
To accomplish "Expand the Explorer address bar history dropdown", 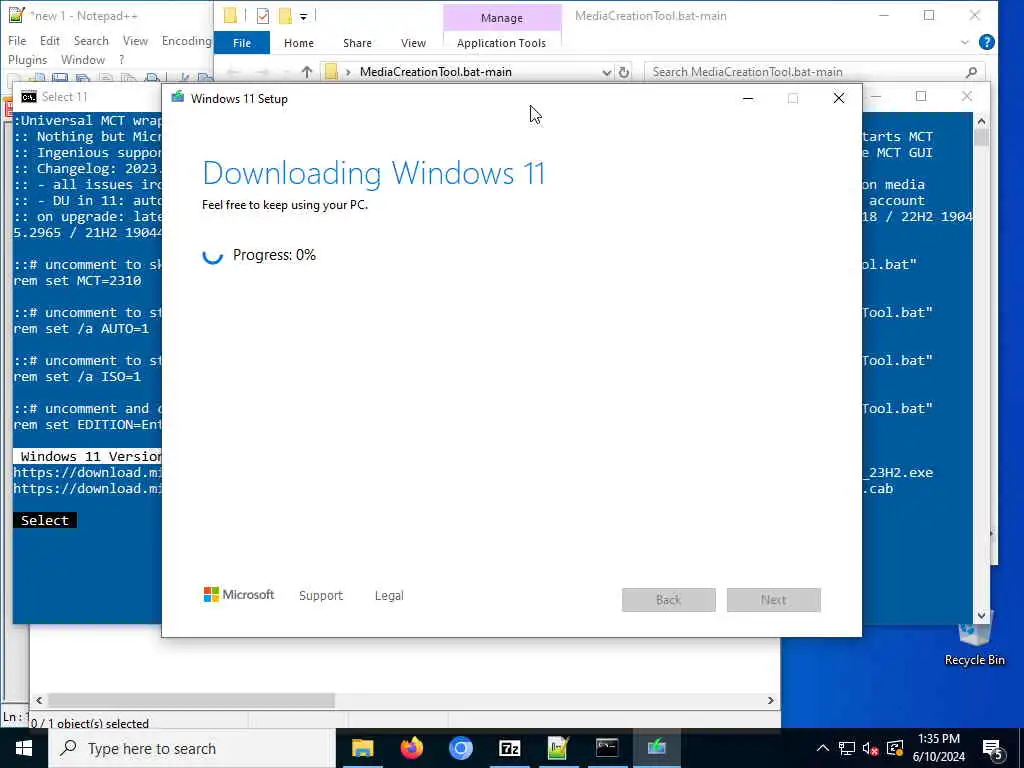I will click(606, 72).
